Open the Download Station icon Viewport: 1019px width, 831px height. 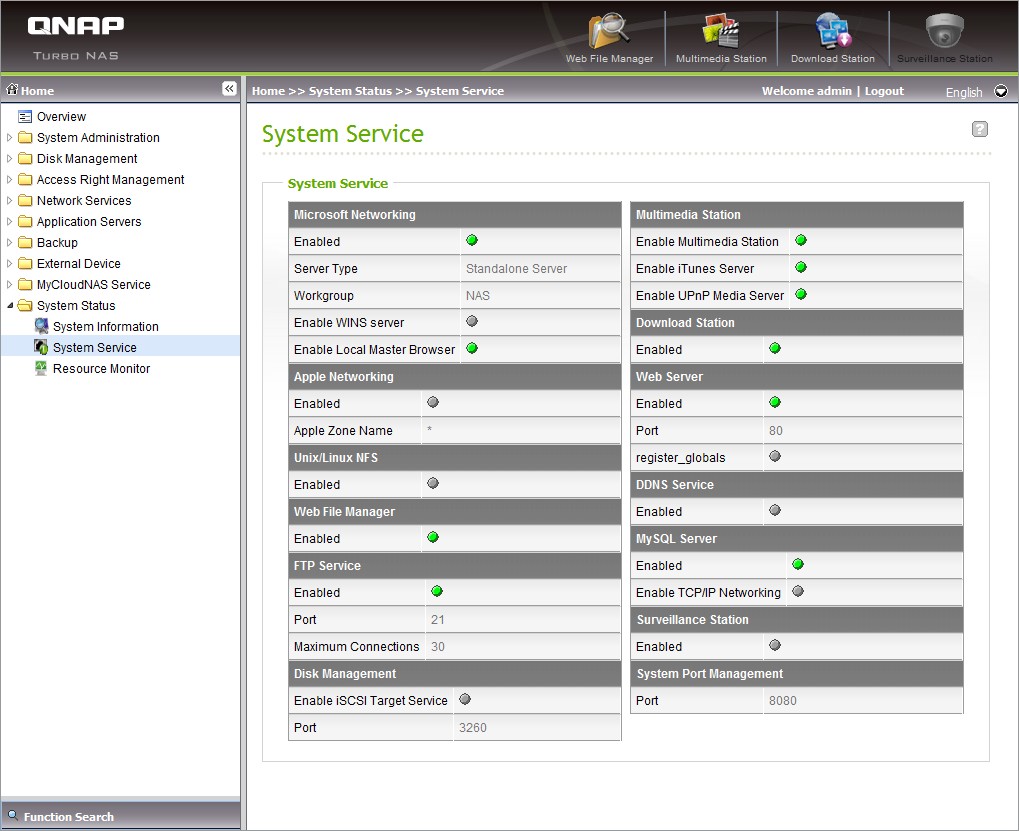(x=832, y=33)
